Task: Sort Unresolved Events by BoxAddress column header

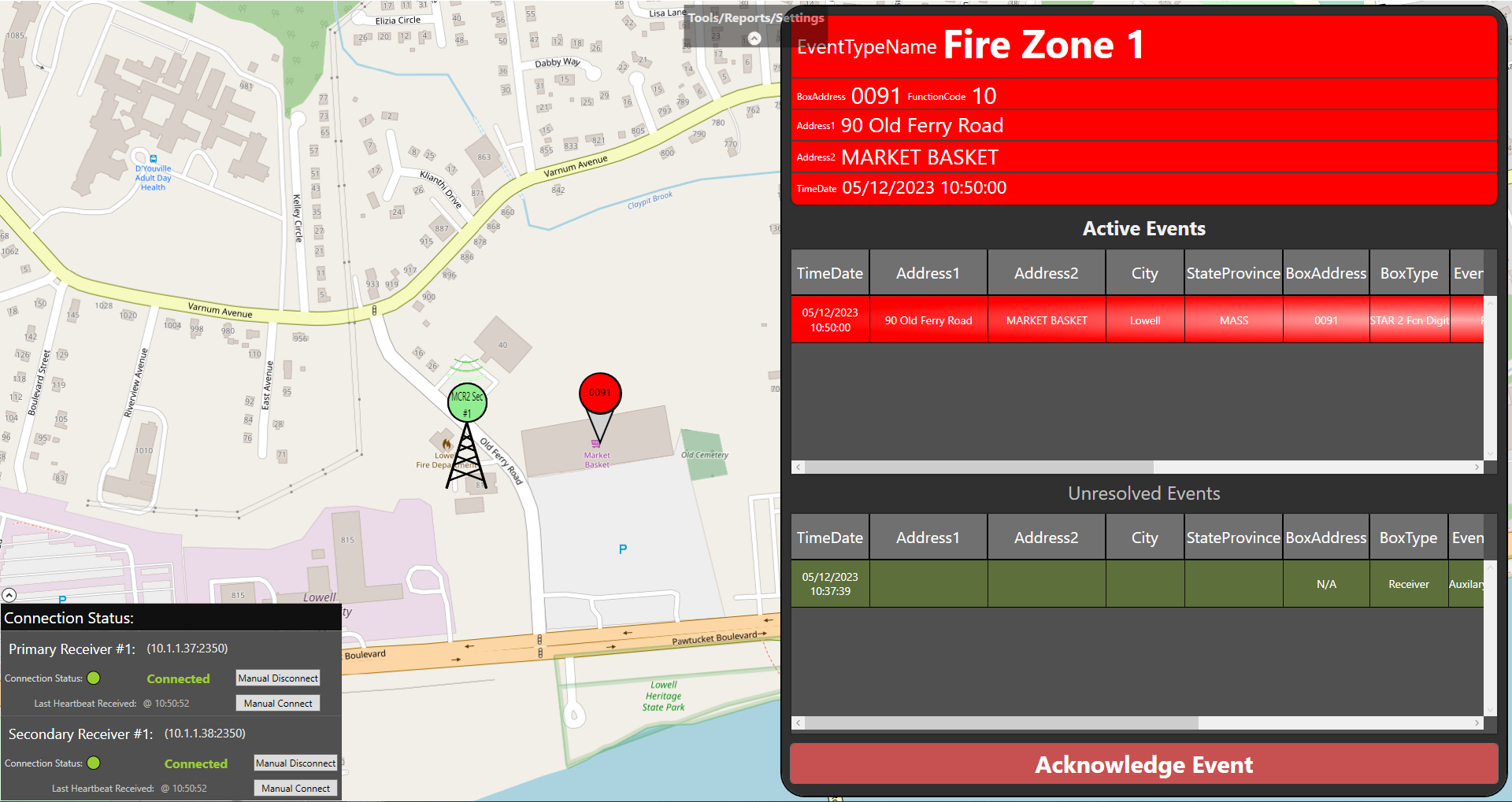Action: coord(1326,538)
